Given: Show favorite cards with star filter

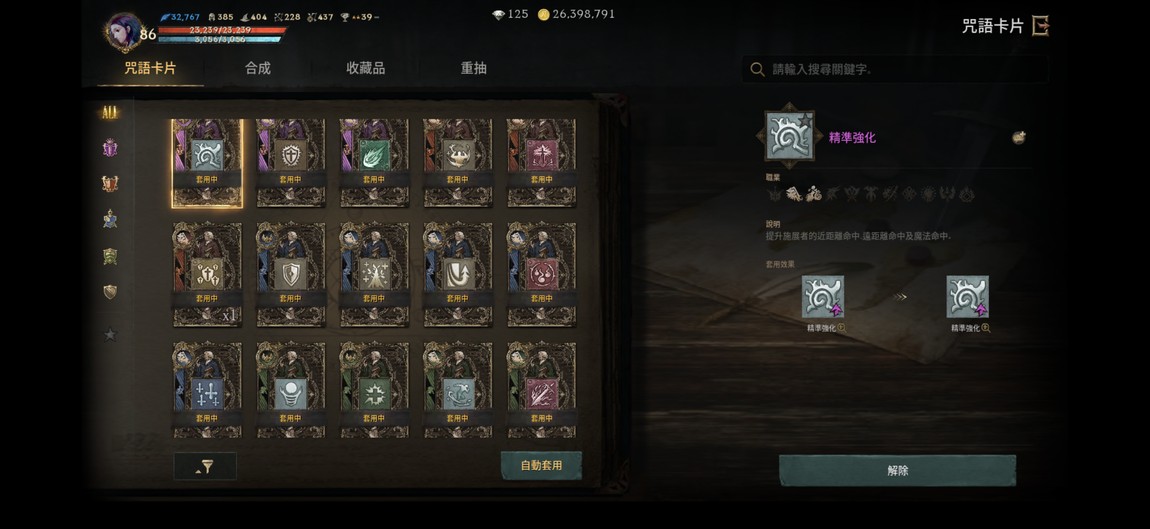Looking at the screenshot, I should click(x=110, y=335).
